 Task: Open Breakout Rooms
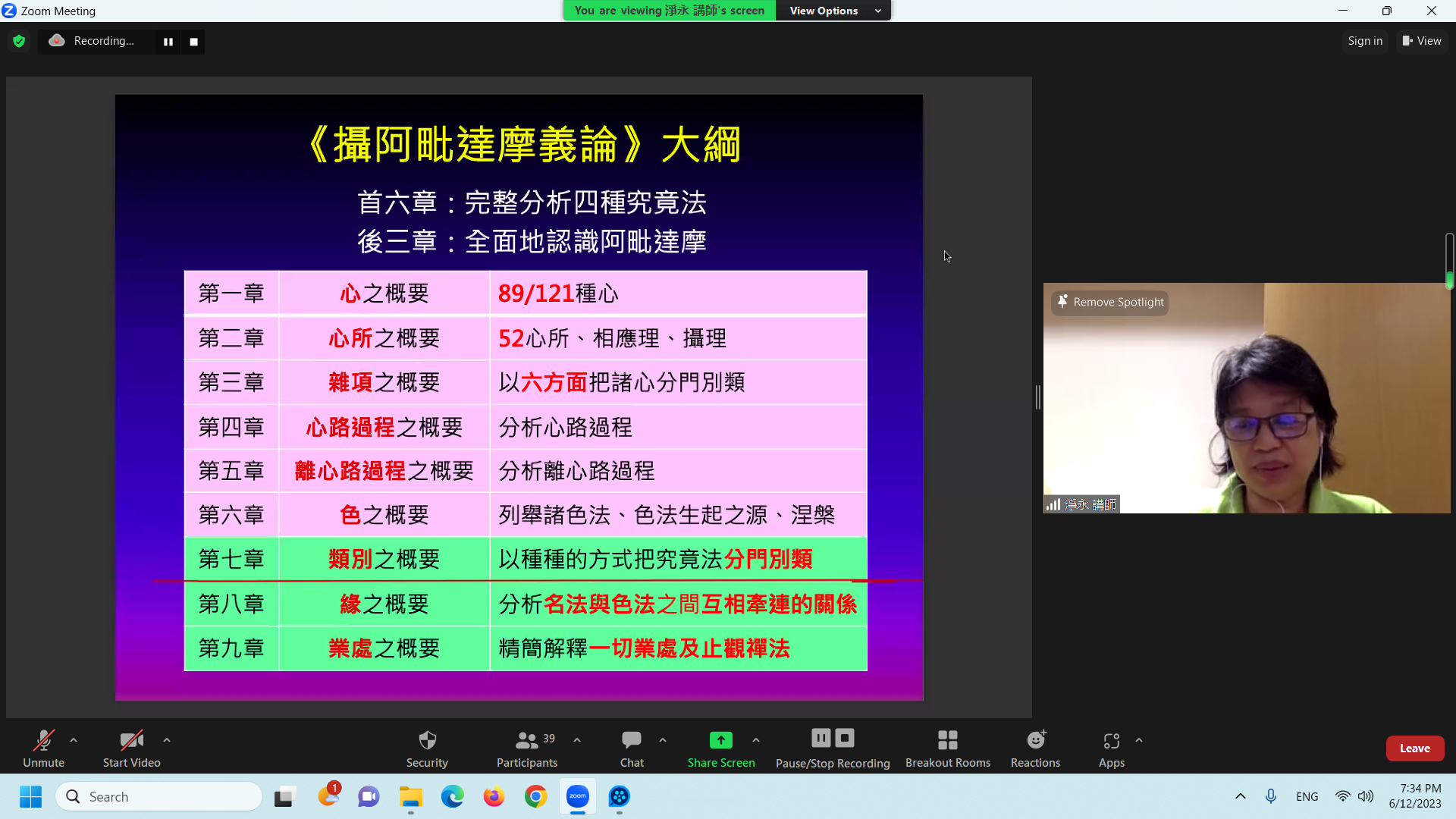pos(947,741)
